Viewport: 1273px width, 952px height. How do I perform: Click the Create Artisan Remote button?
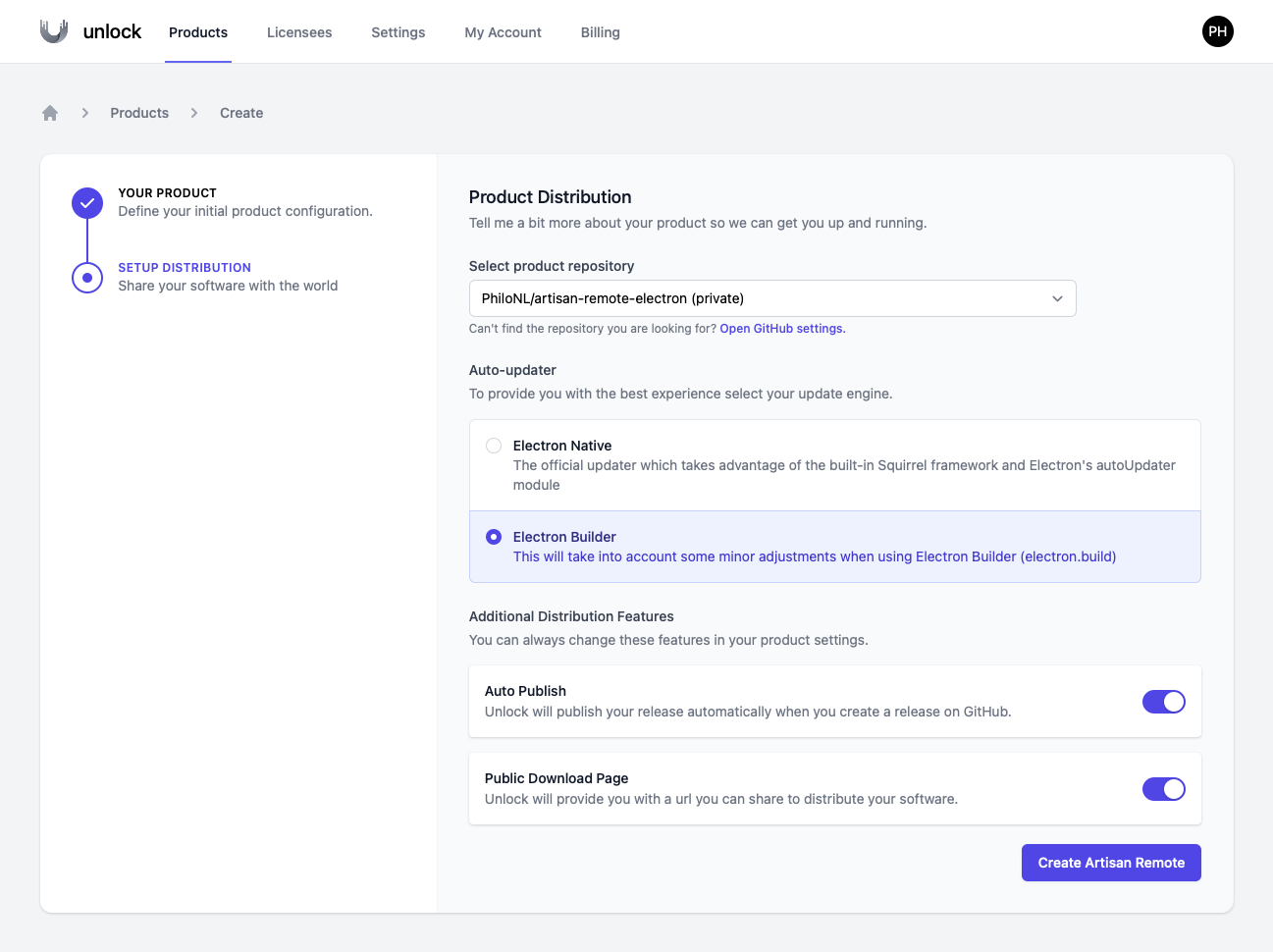pos(1111,863)
